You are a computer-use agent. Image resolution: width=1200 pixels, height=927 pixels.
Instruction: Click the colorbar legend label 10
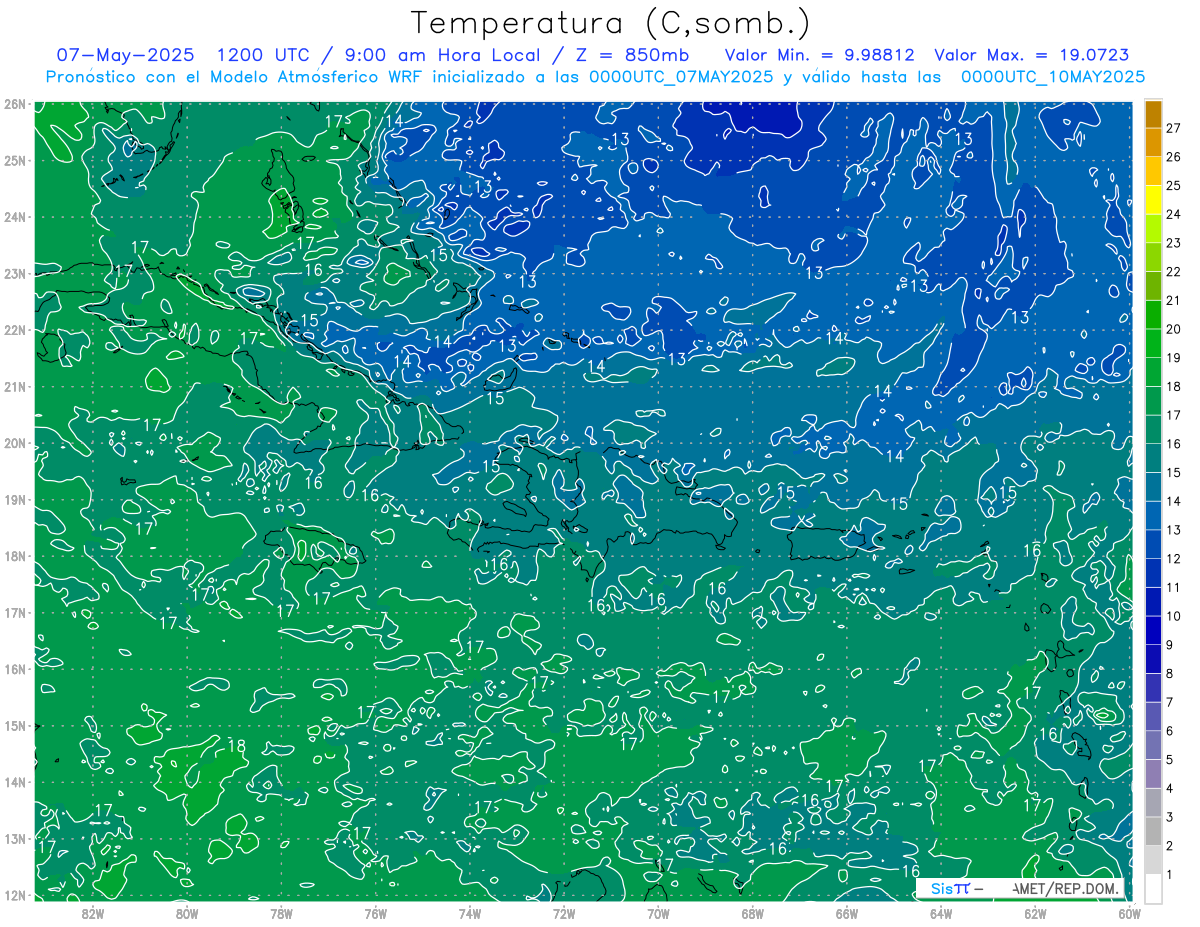pyautogui.click(x=1174, y=616)
